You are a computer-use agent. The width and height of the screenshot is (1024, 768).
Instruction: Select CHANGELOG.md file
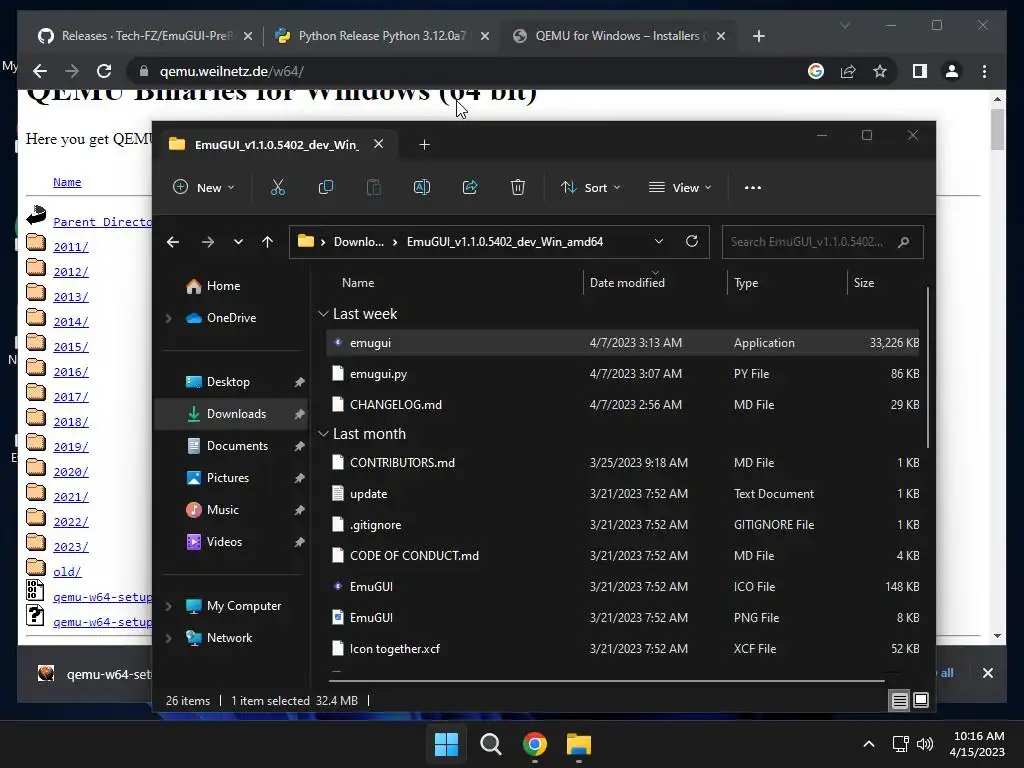coord(622,405)
